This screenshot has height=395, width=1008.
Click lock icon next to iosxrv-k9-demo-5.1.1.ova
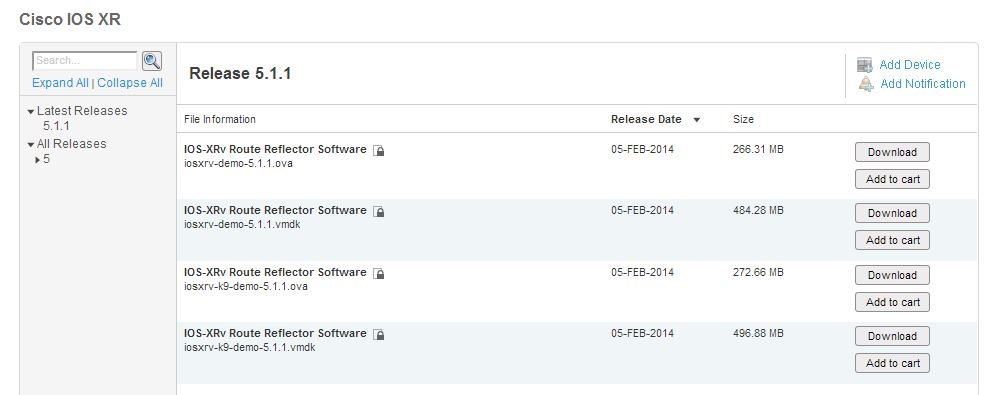[379, 273]
